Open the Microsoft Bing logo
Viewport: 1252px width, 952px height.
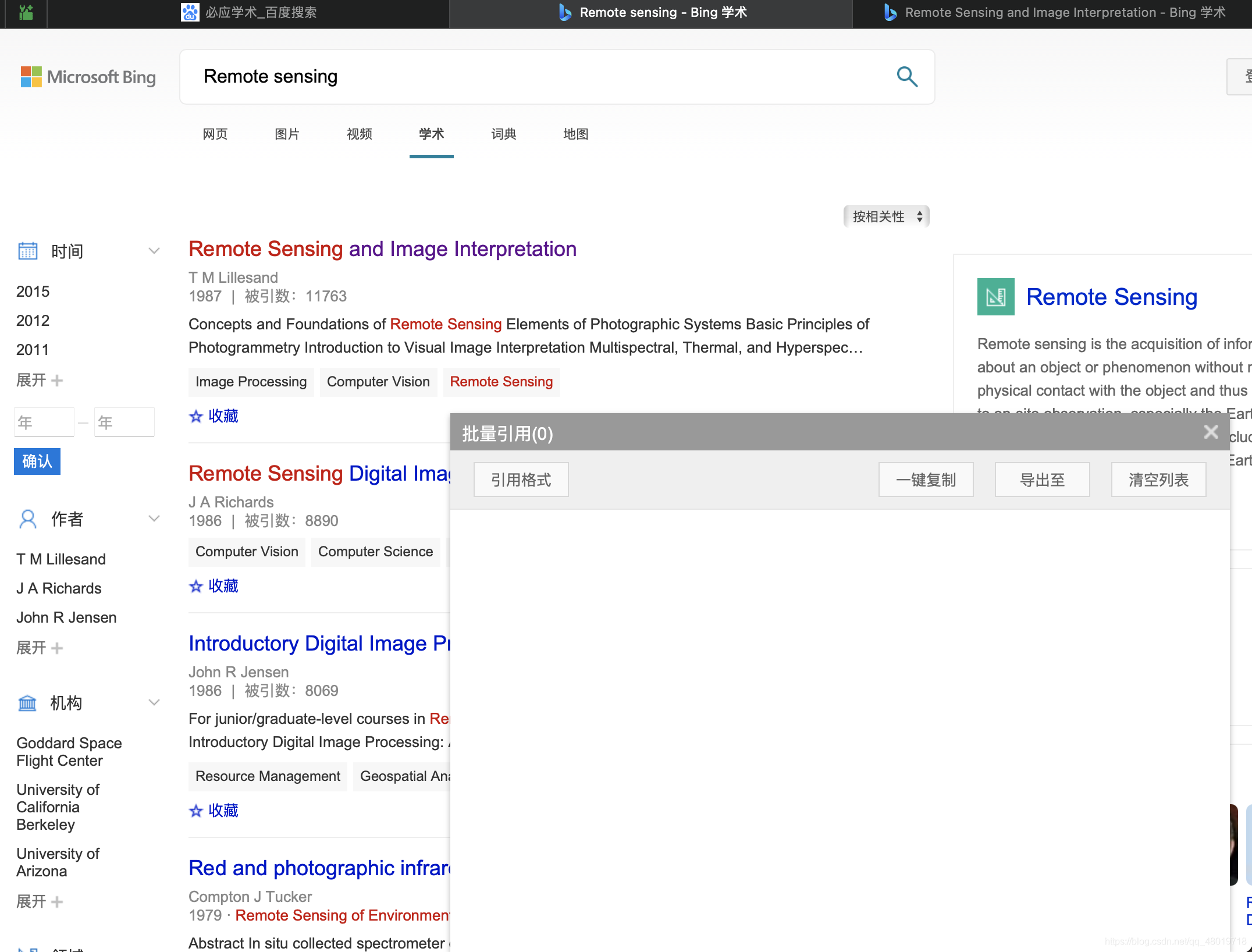88,77
